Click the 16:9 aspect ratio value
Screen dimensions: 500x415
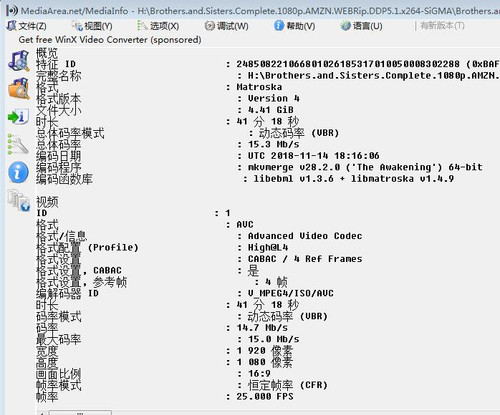point(259,373)
